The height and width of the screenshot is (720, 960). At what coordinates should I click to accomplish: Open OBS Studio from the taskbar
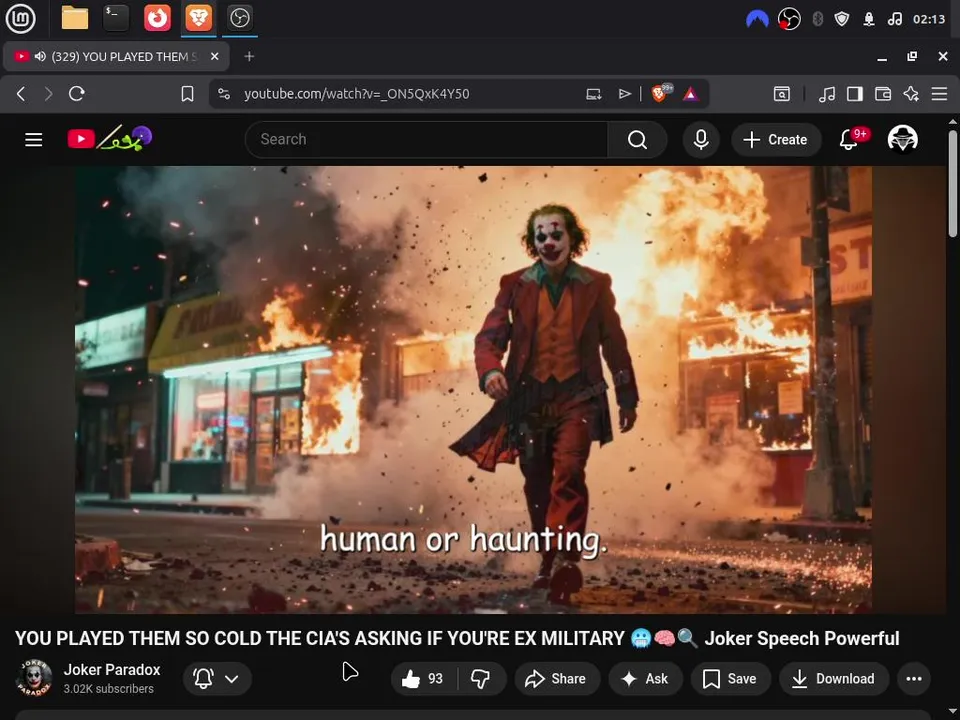coord(239,18)
